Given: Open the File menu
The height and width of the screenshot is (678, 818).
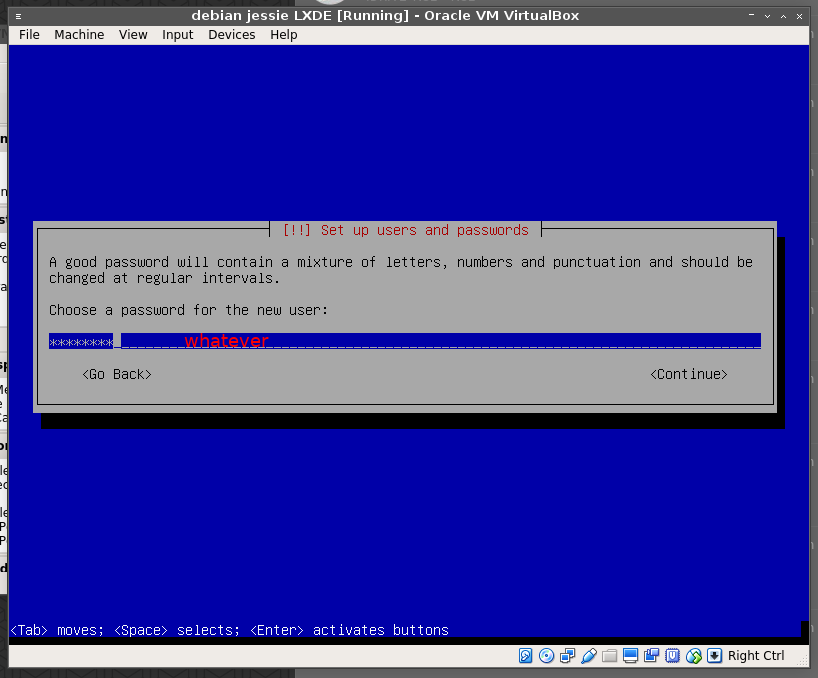Looking at the screenshot, I should (29, 35).
